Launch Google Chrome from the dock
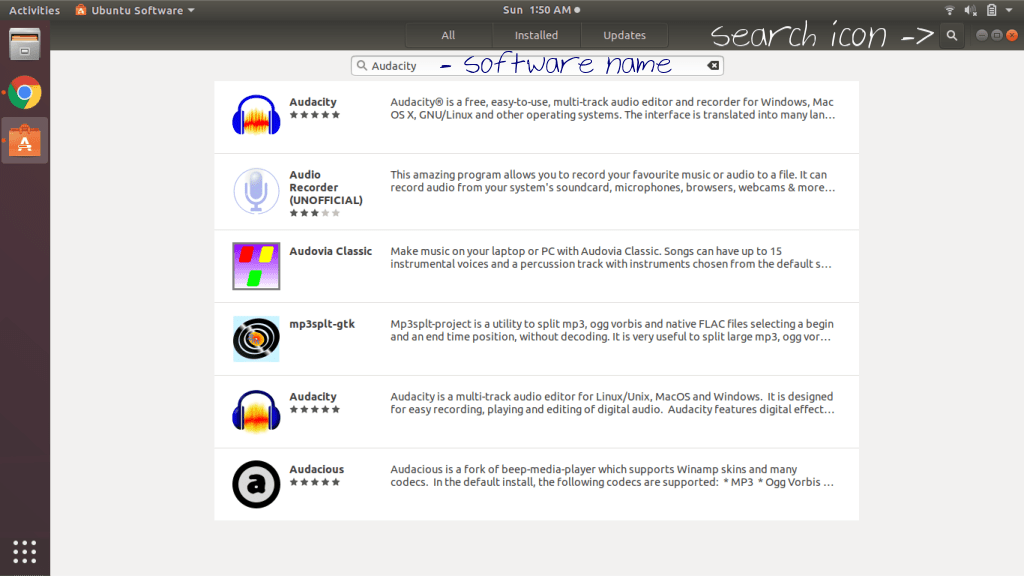 tap(24, 93)
